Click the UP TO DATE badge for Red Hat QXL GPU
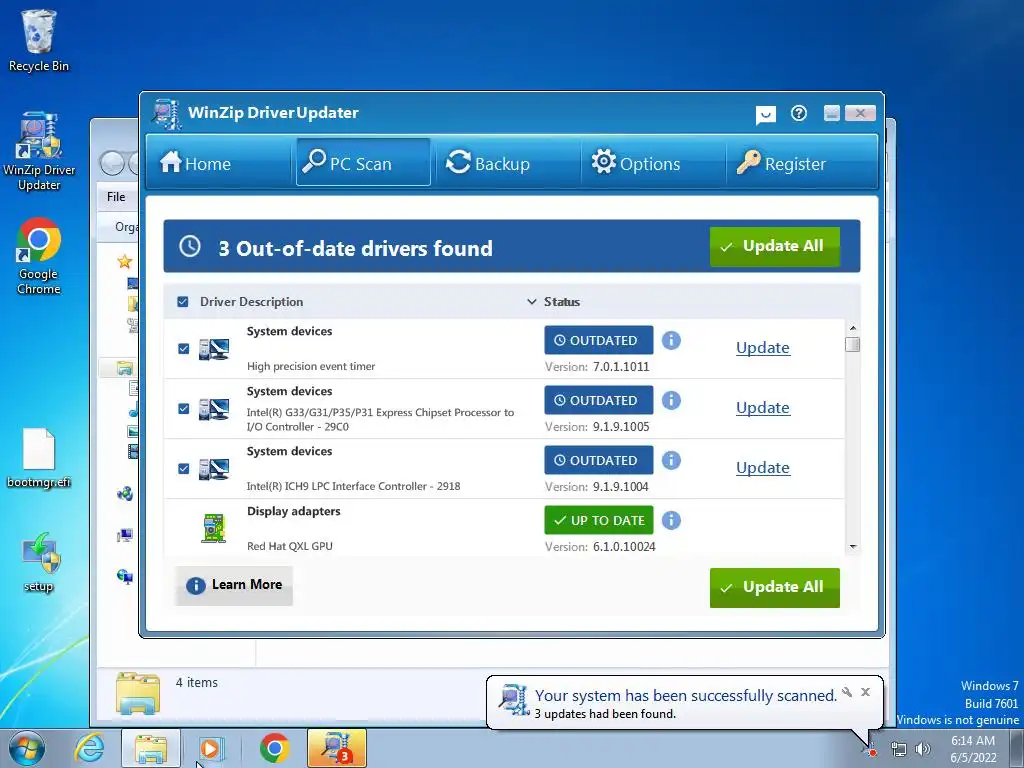The height and width of the screenshot is (768, 1024). click(x=599, y=520)
